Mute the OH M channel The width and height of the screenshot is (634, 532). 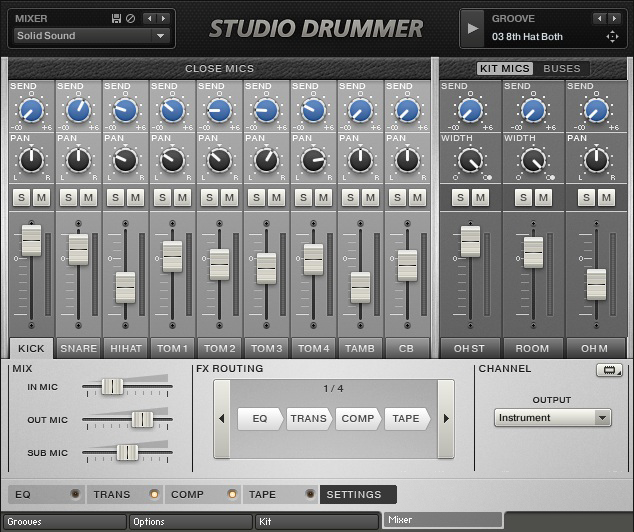click(607, 198)
